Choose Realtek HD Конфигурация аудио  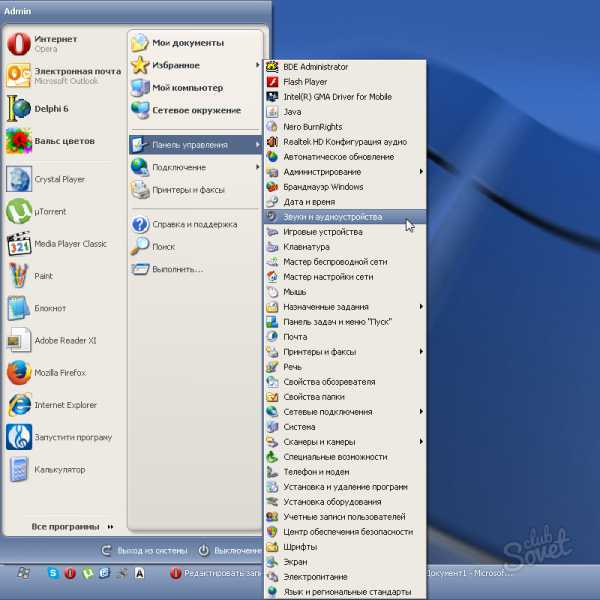coord(345,142)
